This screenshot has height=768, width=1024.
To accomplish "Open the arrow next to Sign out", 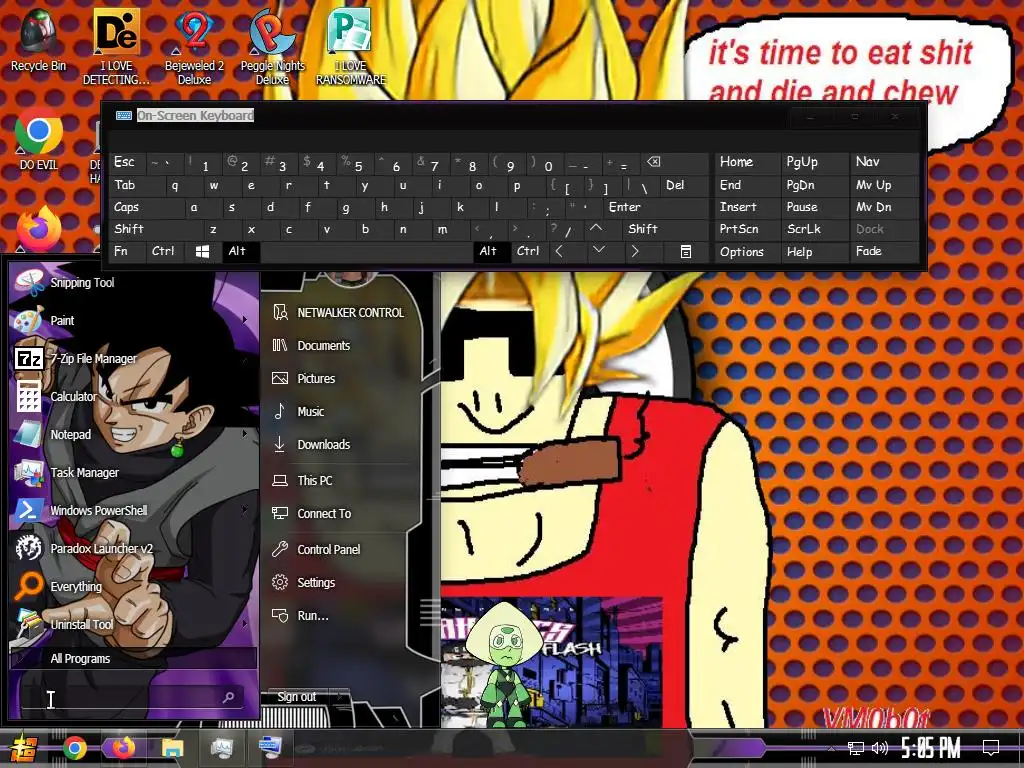I will point(340,697).
